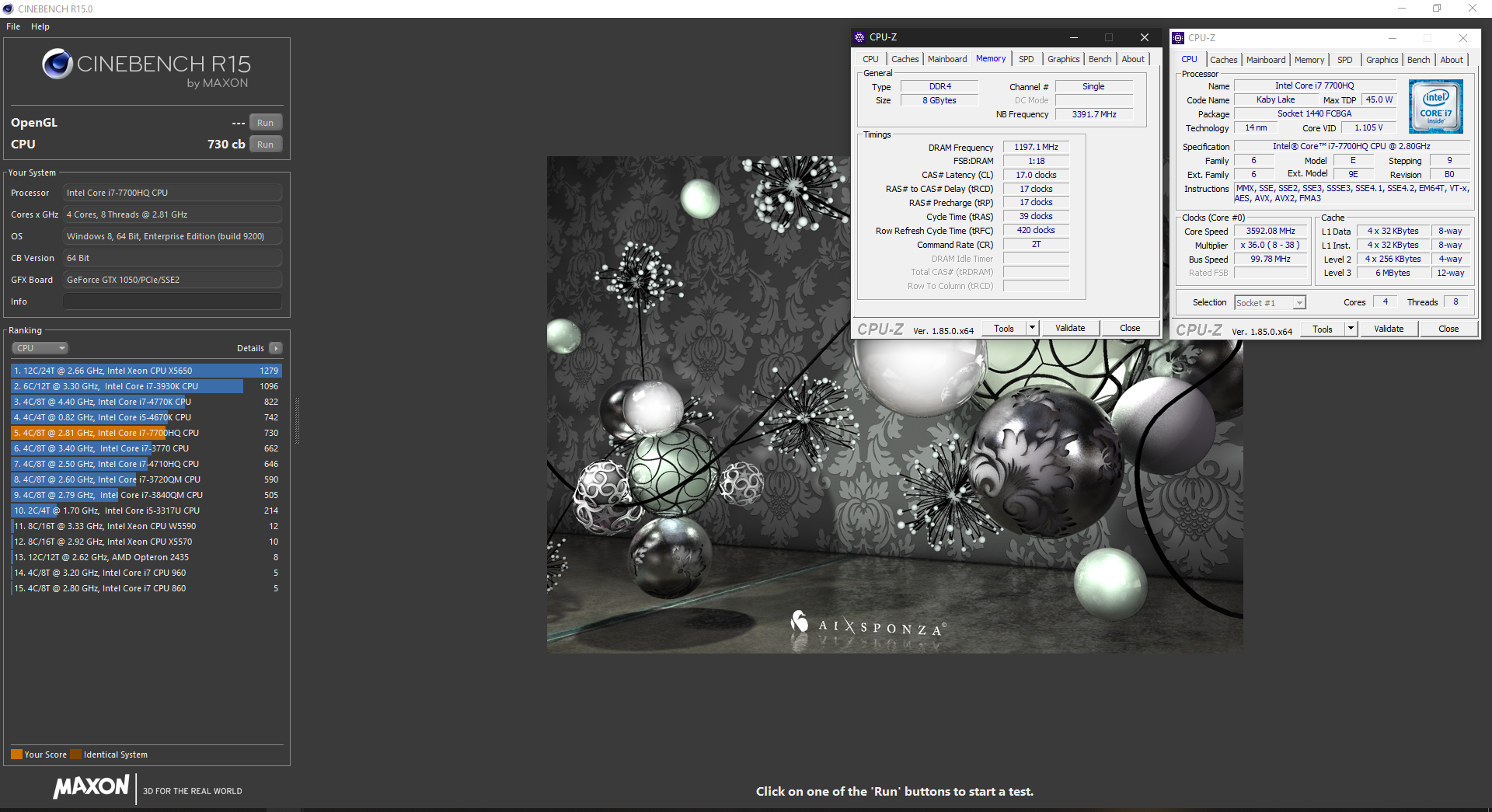Select ranking row Intel Core i7-4770K CPU

click(x=146, y=402)
